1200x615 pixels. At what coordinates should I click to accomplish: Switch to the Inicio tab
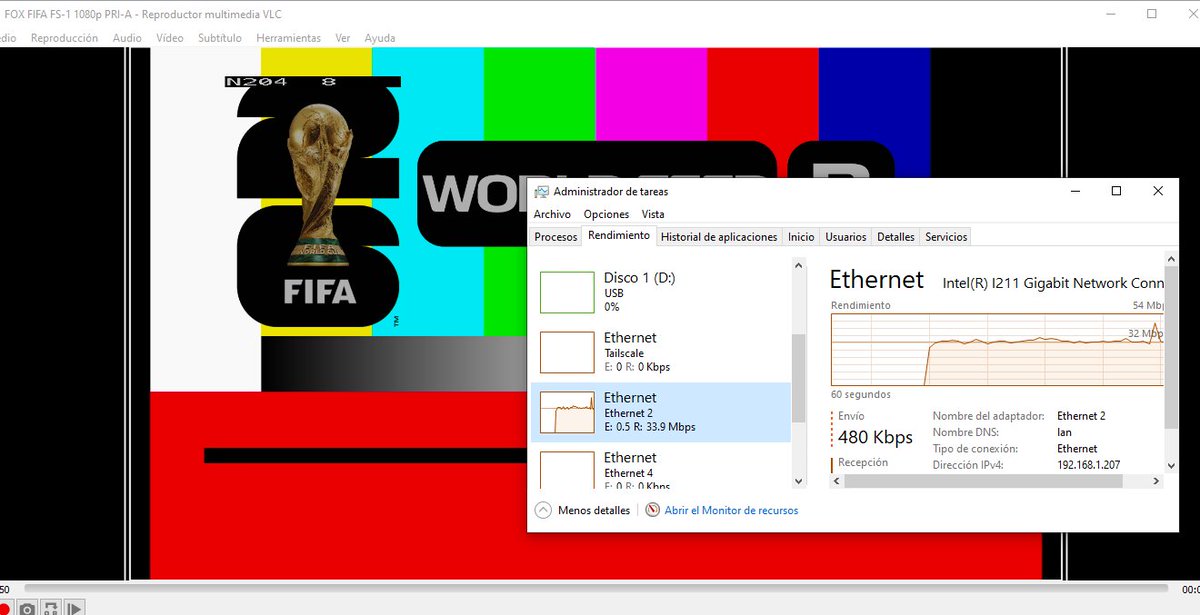pyautogui.click(x=801, y=237)
